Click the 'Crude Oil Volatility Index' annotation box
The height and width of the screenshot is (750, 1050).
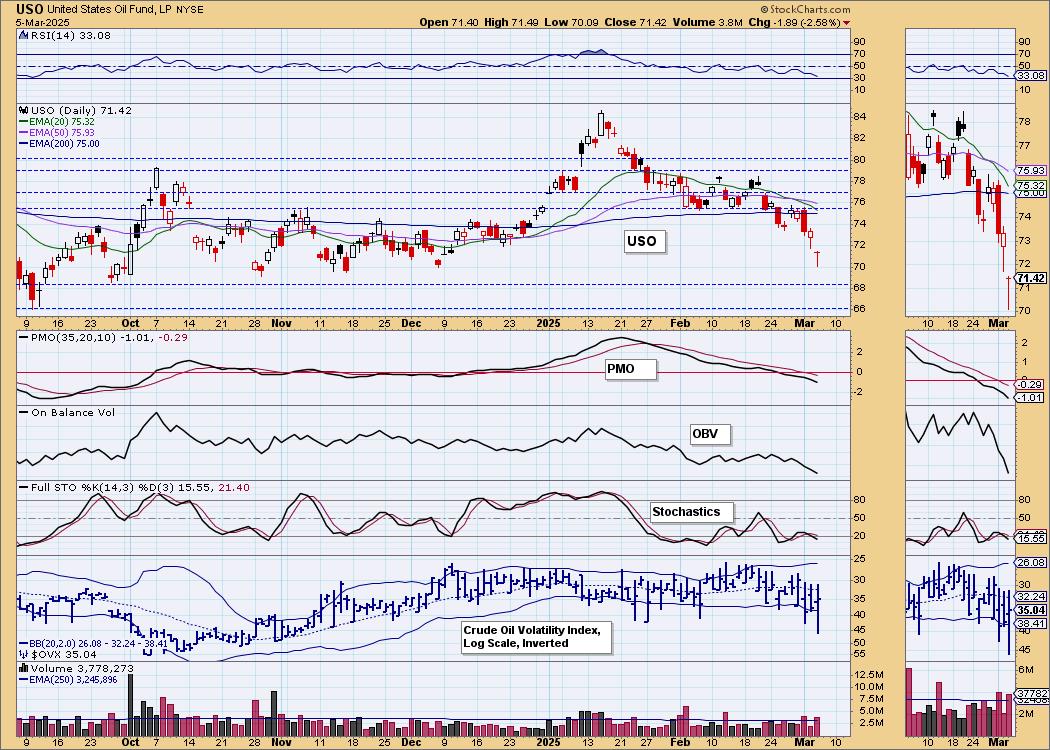pos(536,637)
